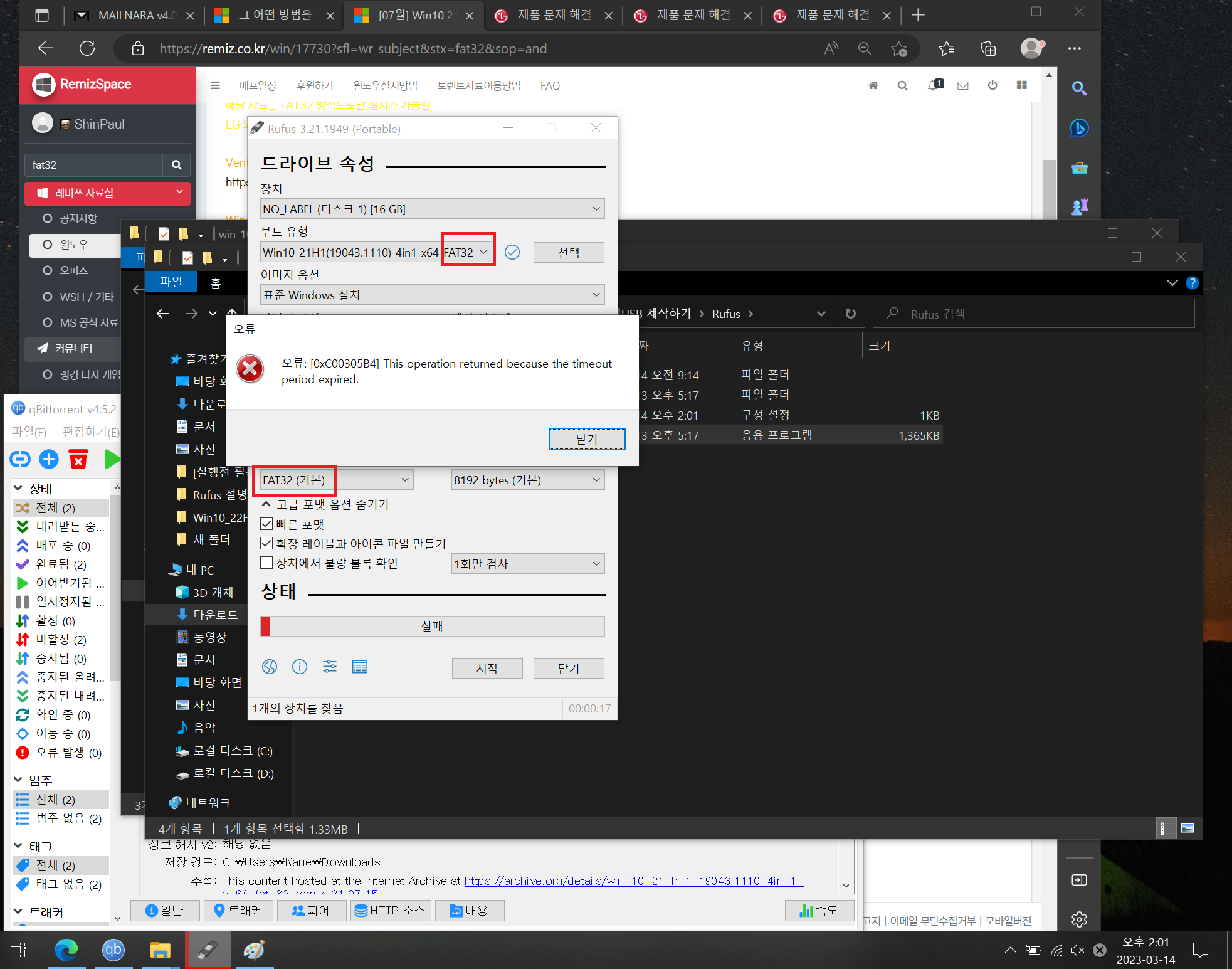1232x969 pixels.
Task: Open Rufus settings sliders icon
Action: 330,667
